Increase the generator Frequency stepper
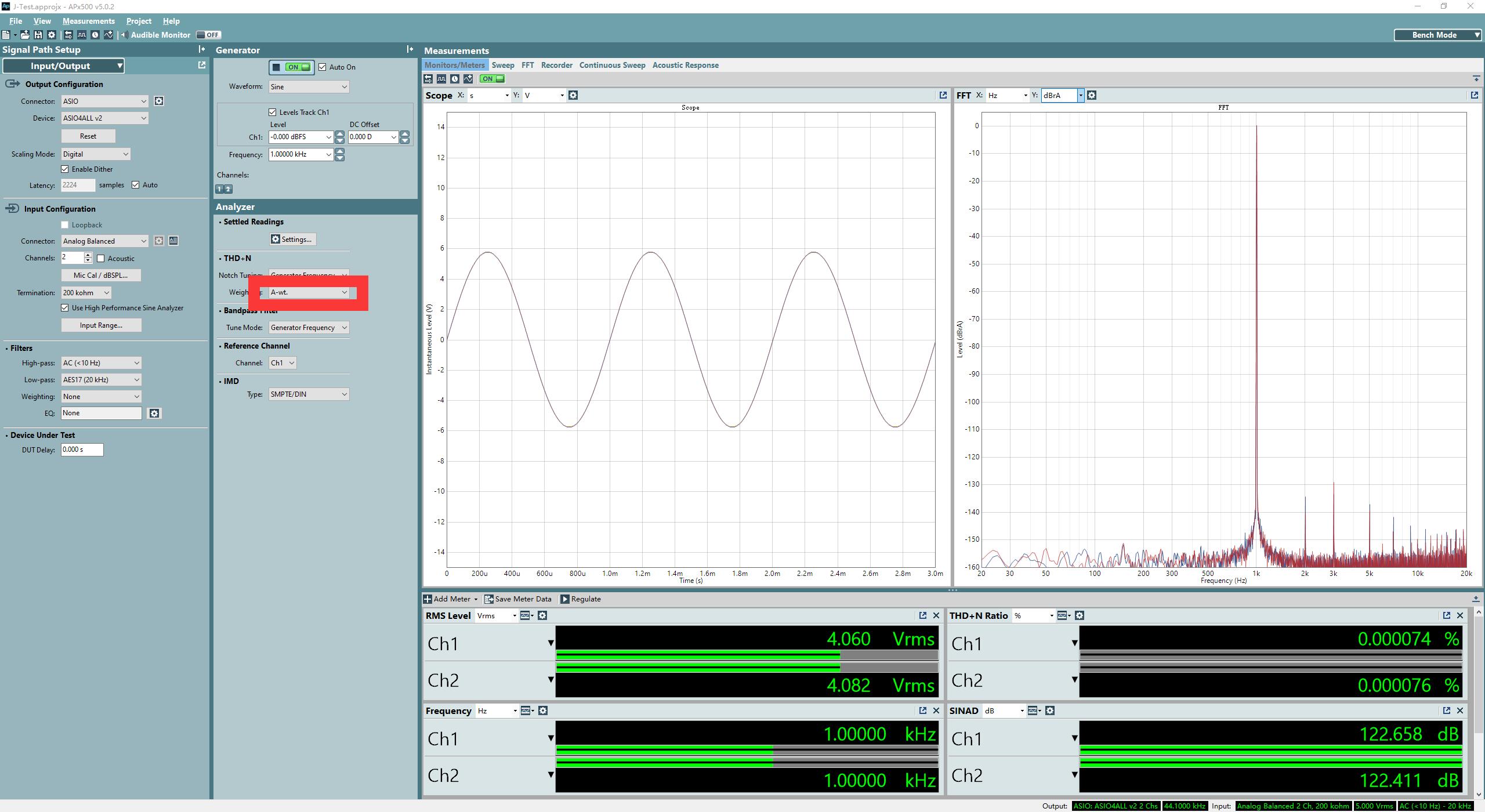 340,151
